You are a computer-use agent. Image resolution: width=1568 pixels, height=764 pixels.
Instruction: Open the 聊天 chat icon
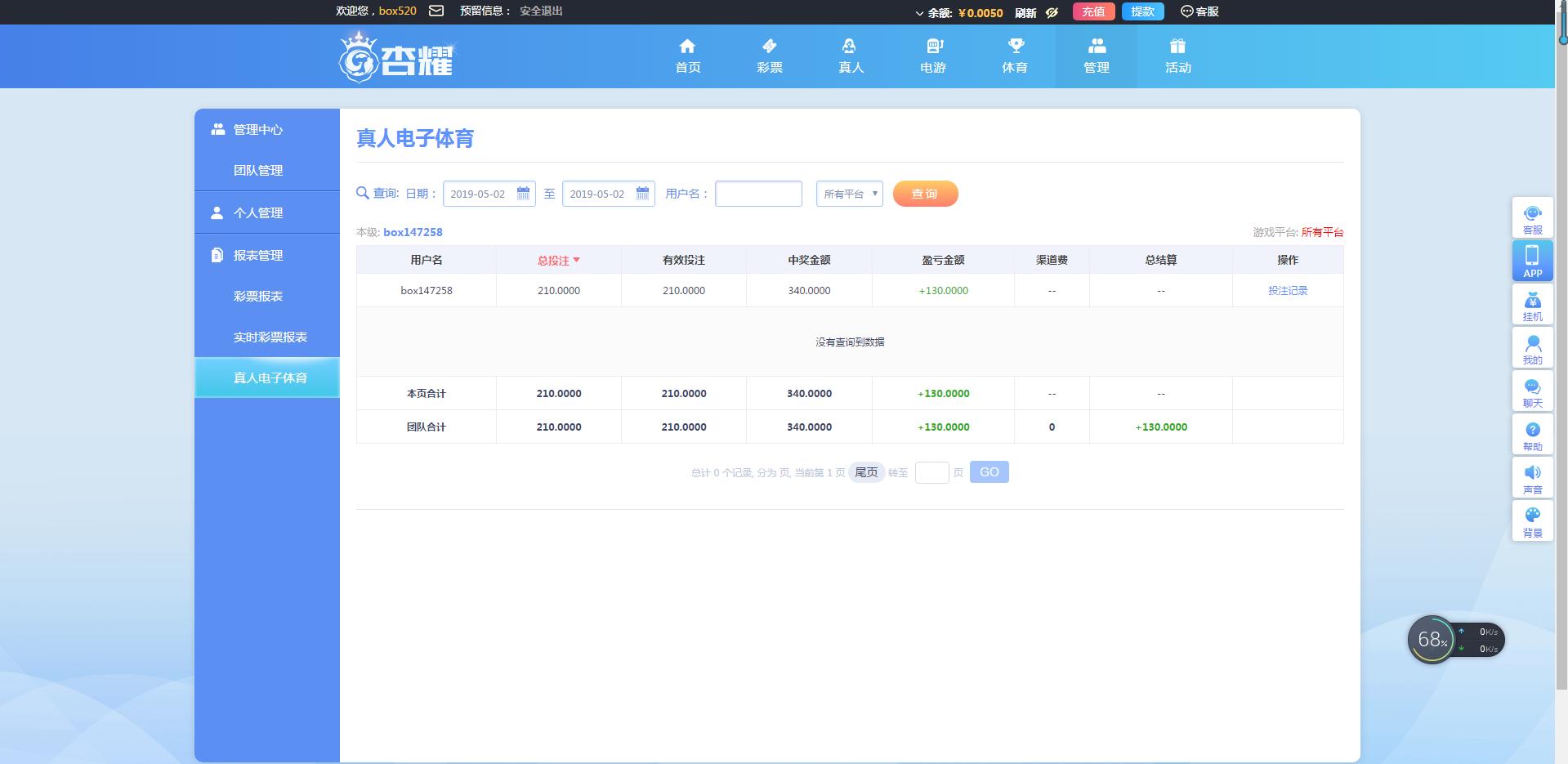pos(1533,391)
